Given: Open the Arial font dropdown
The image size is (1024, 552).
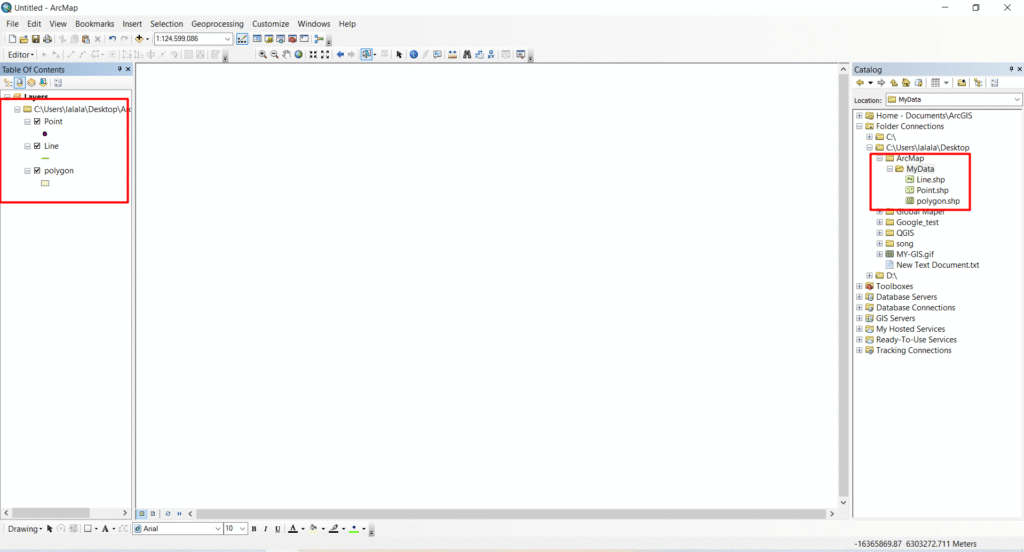Looking at the screenshot, I should click(x=217, y=529).
